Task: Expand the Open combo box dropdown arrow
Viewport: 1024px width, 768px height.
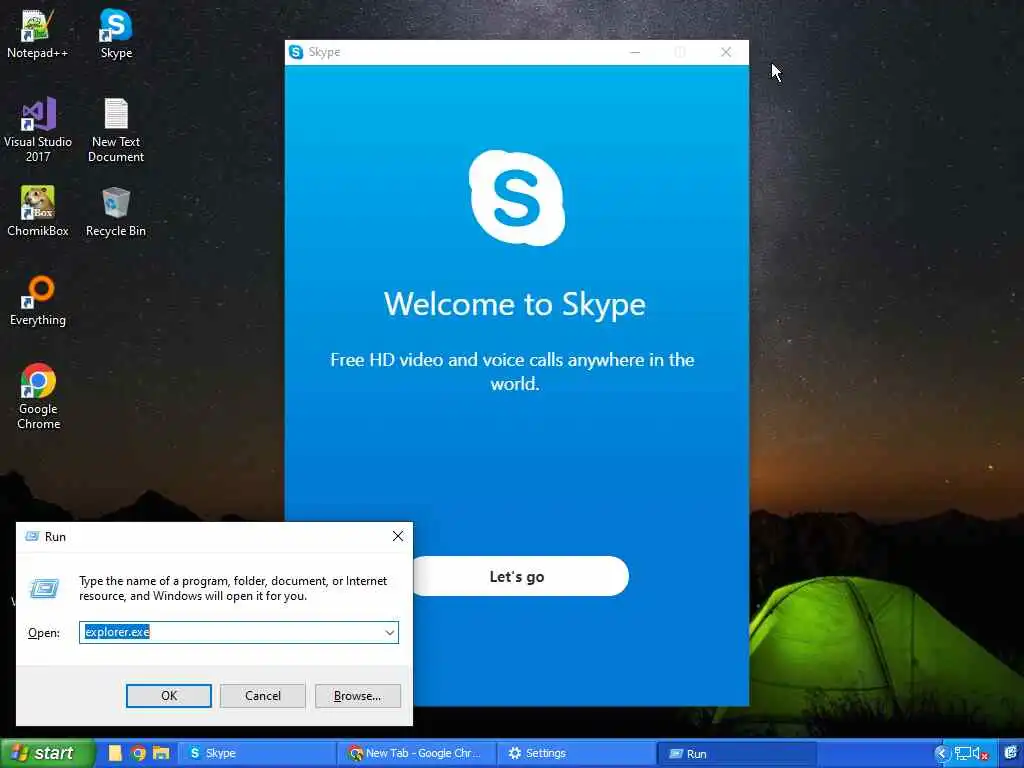Action: [389, 632]
